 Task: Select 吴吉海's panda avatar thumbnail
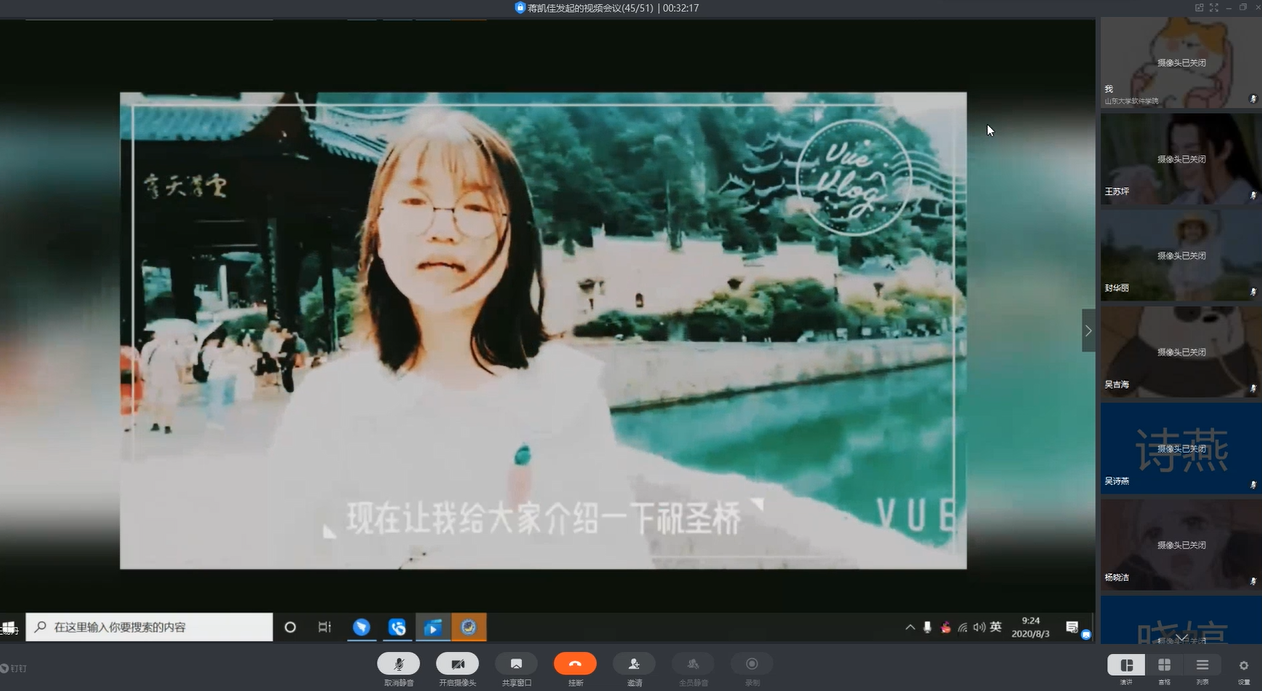1180,352
